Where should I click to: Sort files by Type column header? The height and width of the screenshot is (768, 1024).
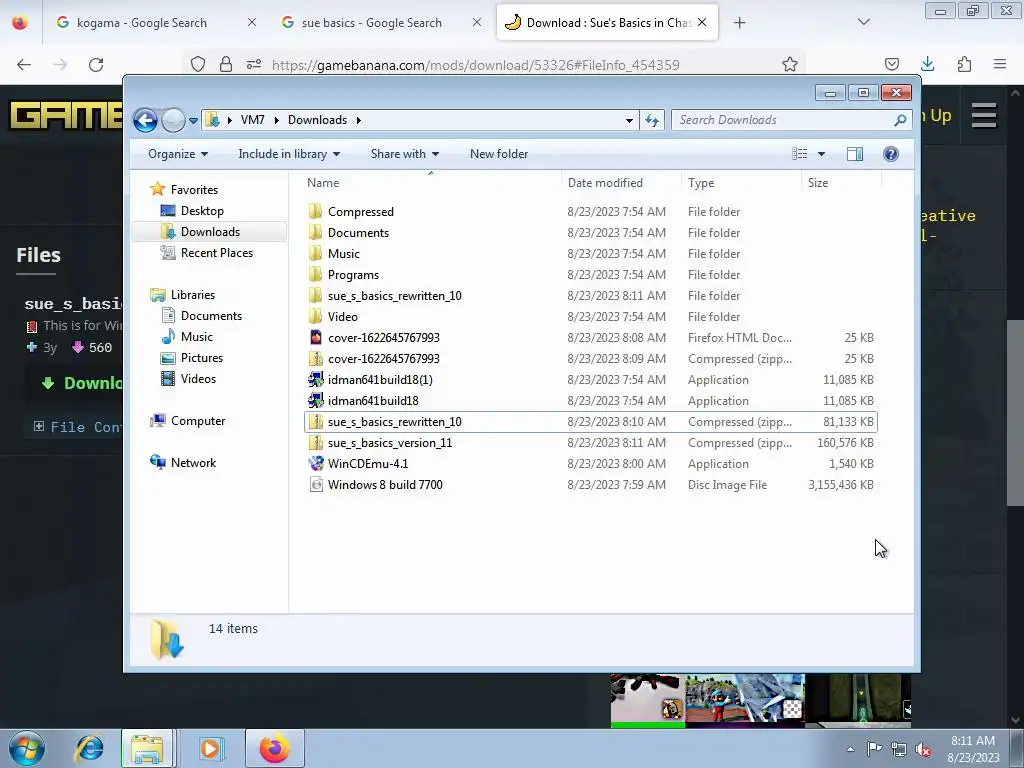click(x=701, y=183)
